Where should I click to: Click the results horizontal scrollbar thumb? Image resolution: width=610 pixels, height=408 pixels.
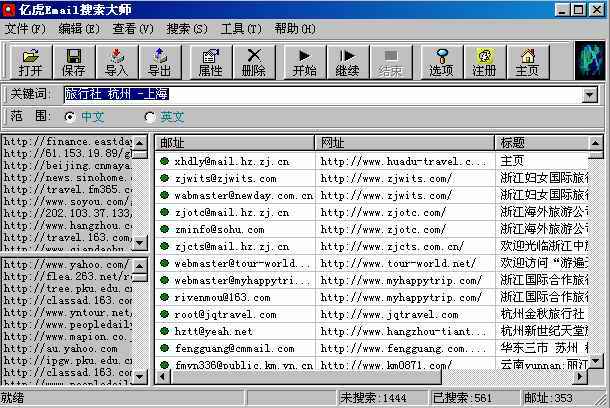[305, 376]
